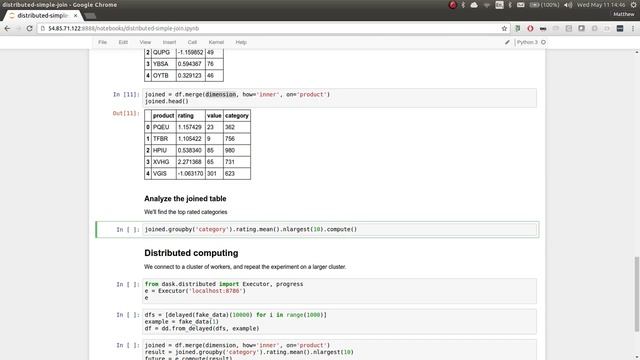Click the category value 980
640x360 pixels.
point(237,151)
